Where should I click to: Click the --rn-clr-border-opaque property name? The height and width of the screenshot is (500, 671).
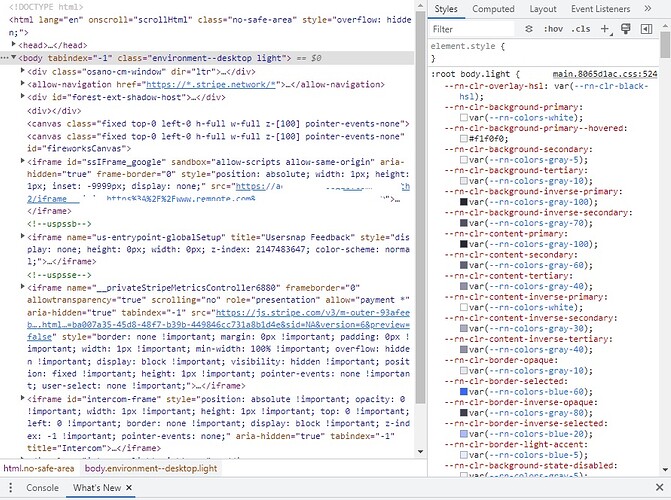tap(500, 360)
